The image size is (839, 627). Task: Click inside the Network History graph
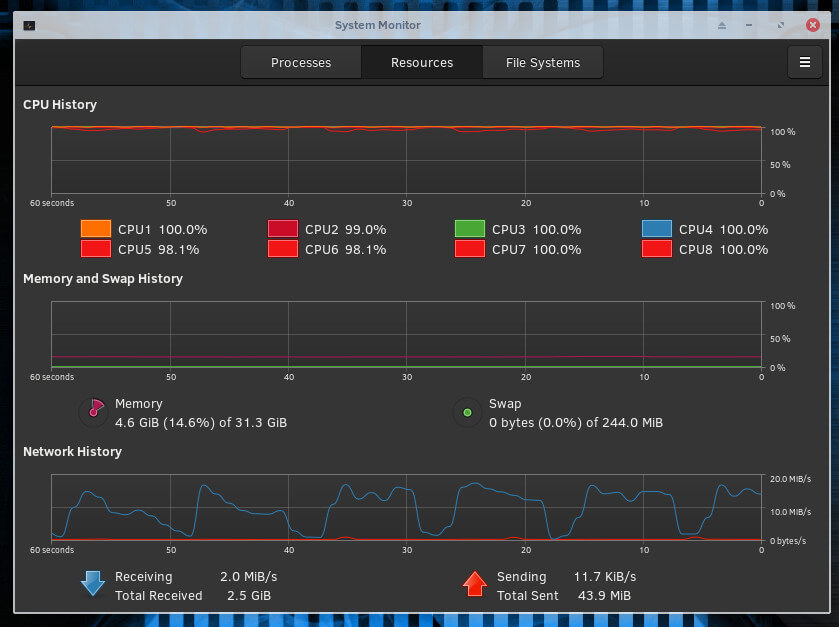pyautogui.click(x=406, y=507)
